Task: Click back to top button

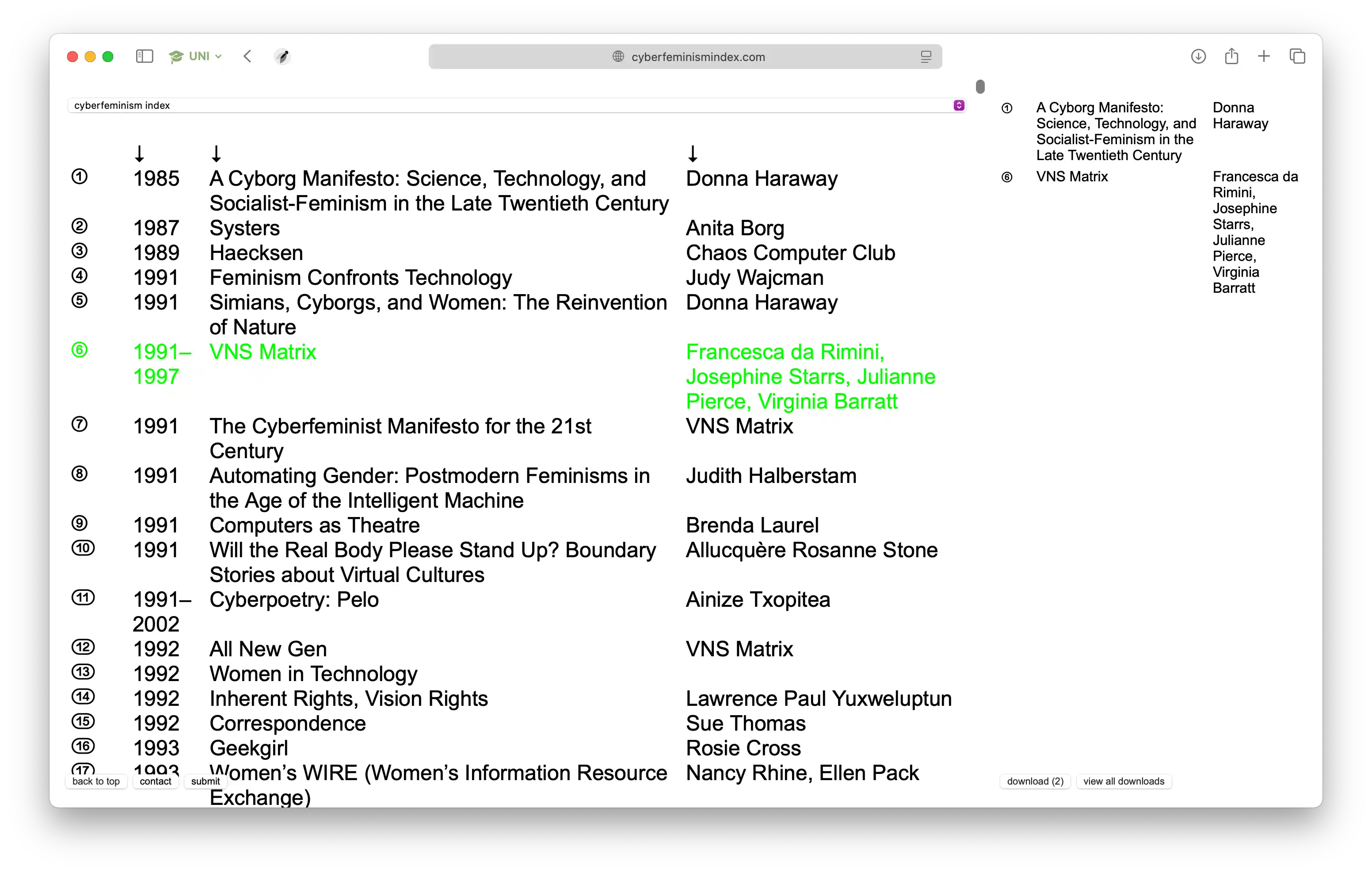Action: tap(96, 781)
